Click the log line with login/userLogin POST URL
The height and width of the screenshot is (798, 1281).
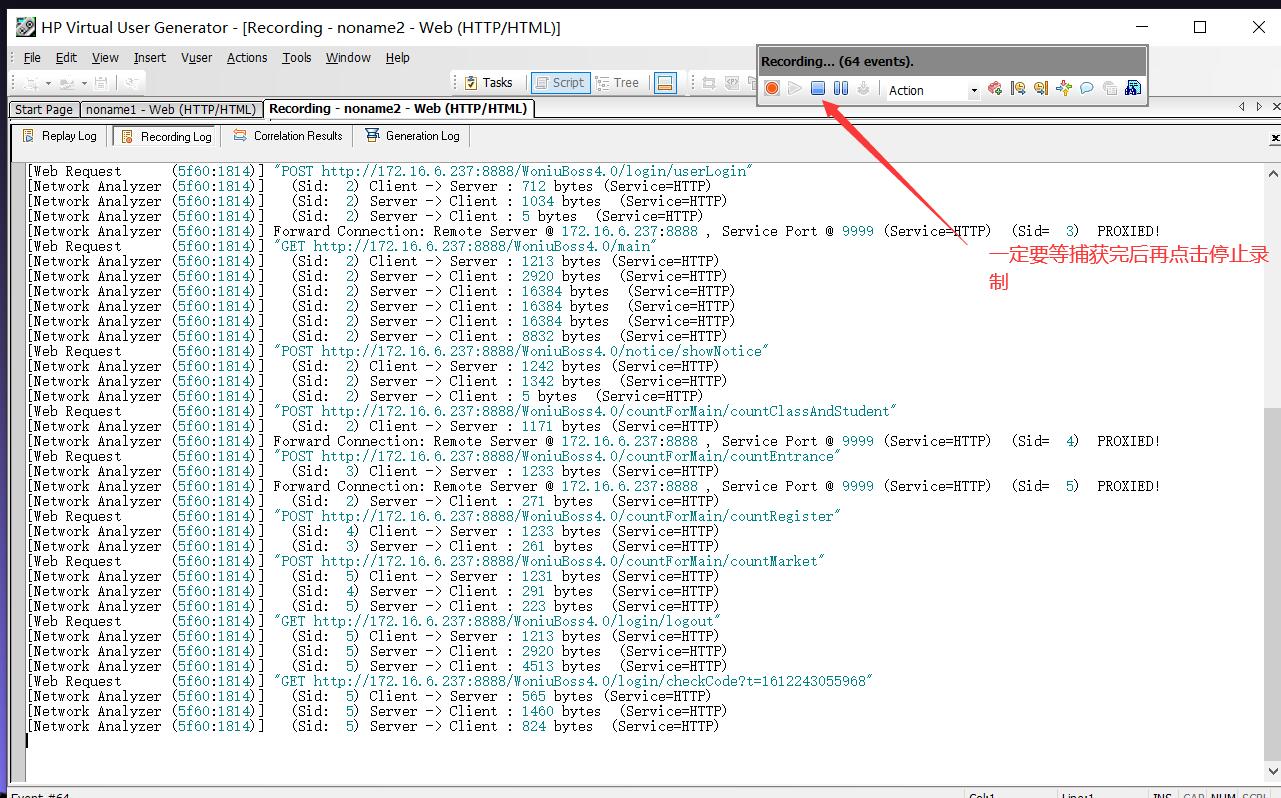point(390,171)
